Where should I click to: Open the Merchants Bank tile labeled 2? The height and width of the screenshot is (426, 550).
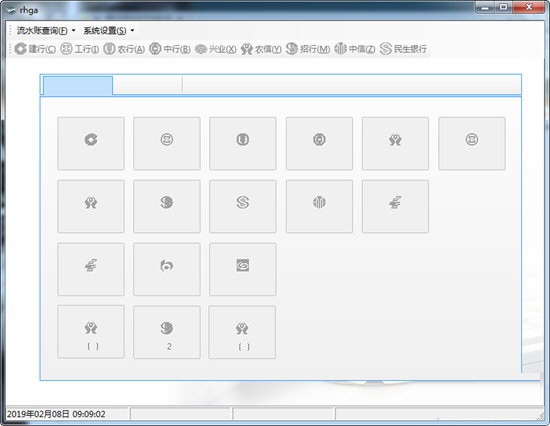(167, 332)
